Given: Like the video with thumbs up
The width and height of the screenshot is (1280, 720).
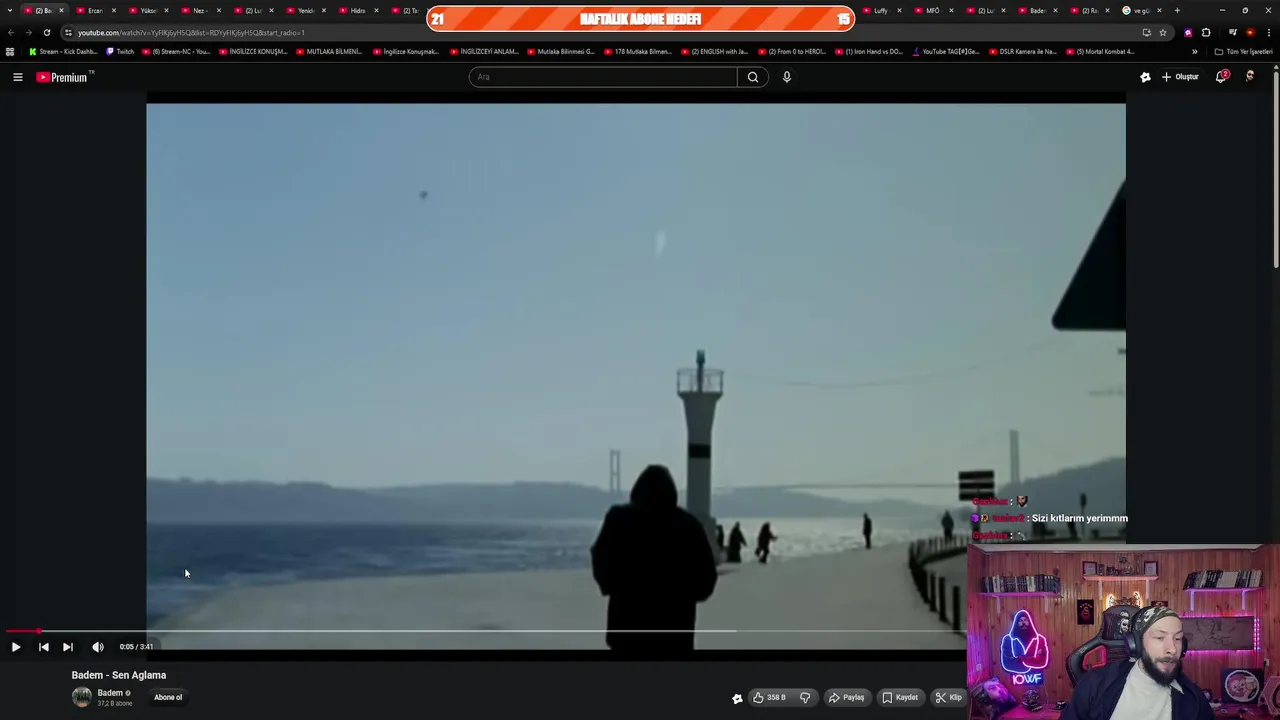Looking at the screenshot, I should (x=769, y=697).
